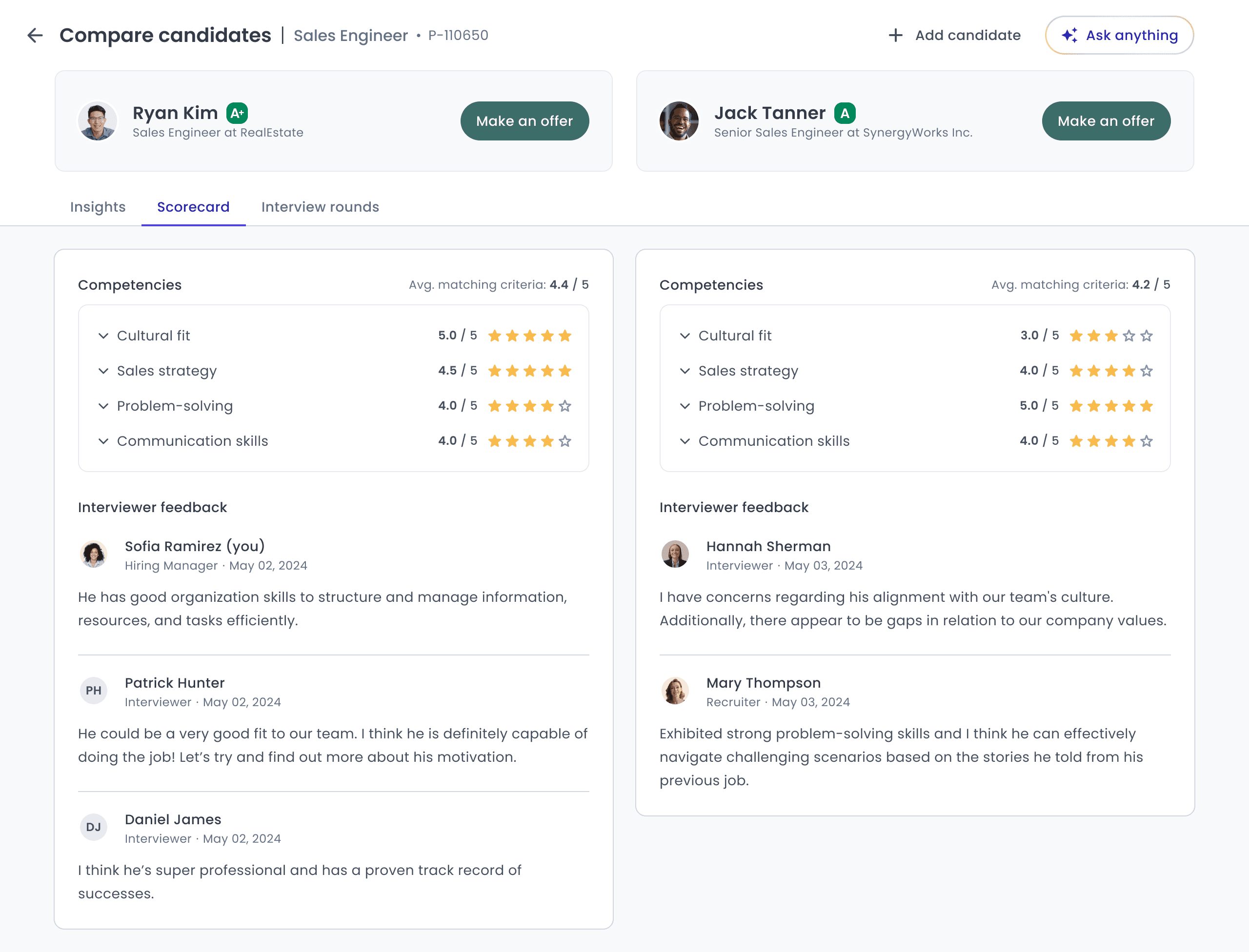The image size is (1249, 952).
Task: Expand Jack Tanner's Problem-solving competency
Action: (x=685, y=406)
